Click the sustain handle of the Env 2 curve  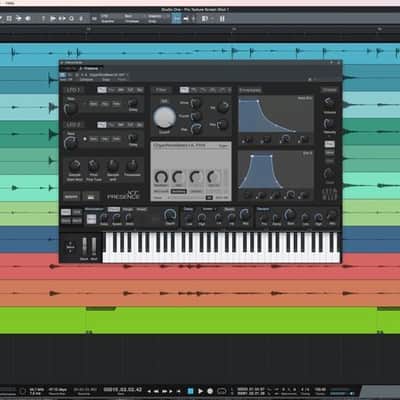(270, 156)
